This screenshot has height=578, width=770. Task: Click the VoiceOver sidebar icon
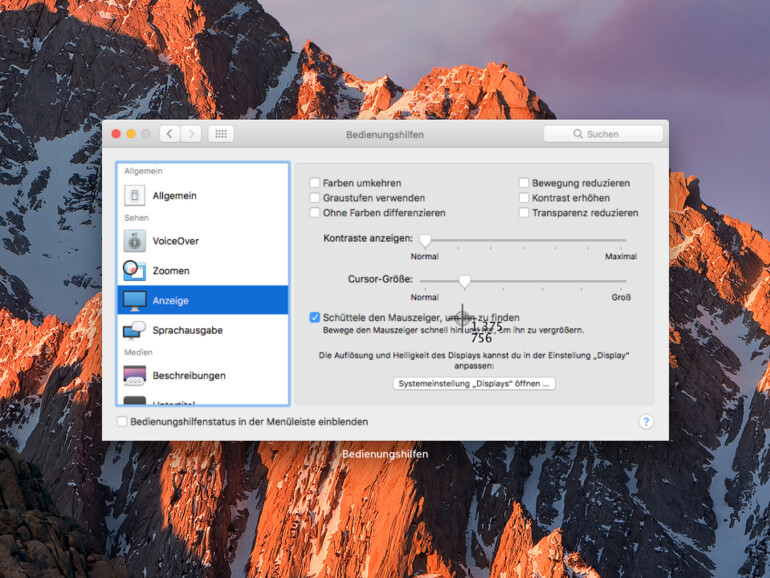[135, 241]
